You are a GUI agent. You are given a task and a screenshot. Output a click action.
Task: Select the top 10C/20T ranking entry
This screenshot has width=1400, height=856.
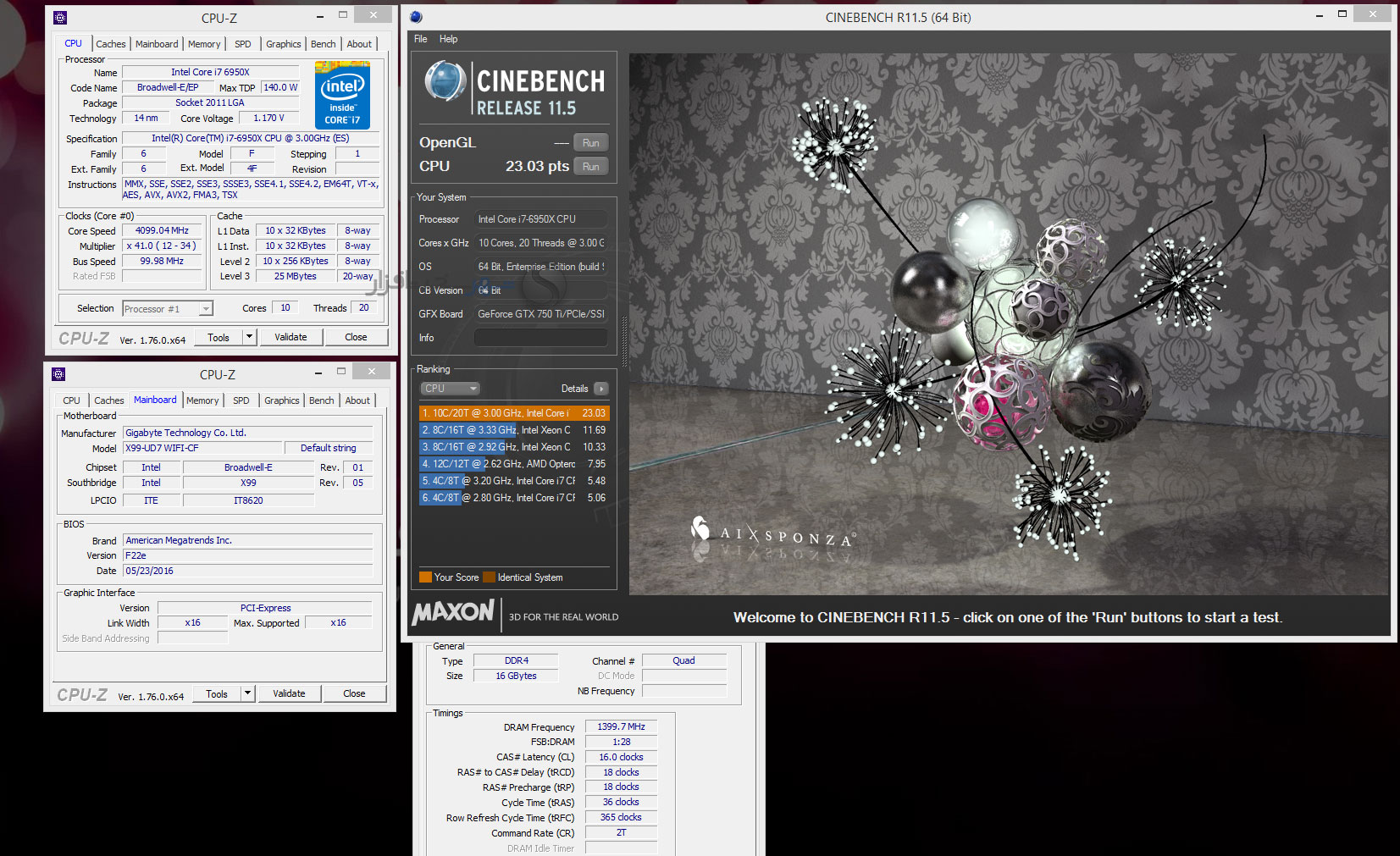click(513, 413)
